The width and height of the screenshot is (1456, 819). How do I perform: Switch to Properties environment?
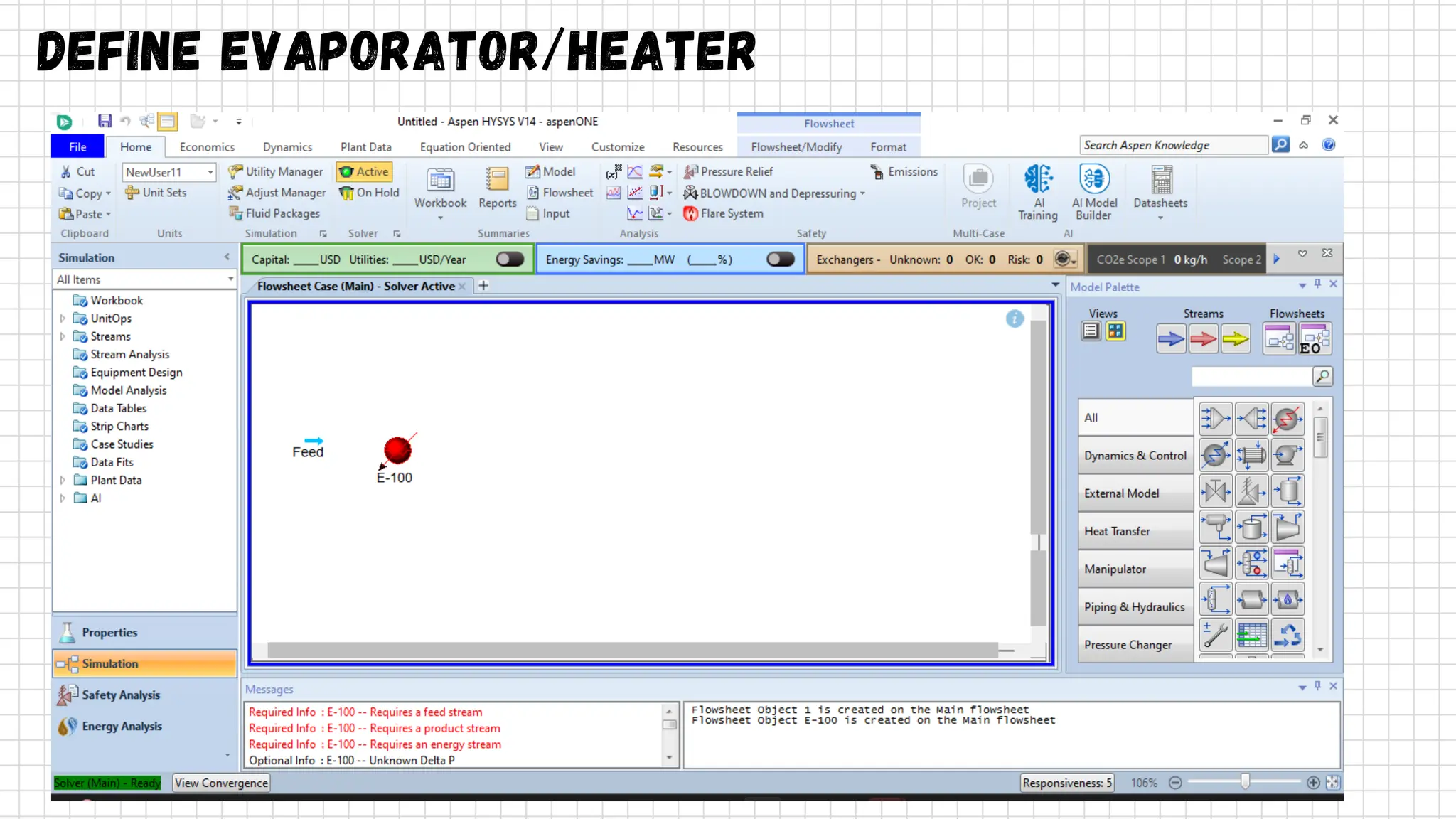(144, 632)
